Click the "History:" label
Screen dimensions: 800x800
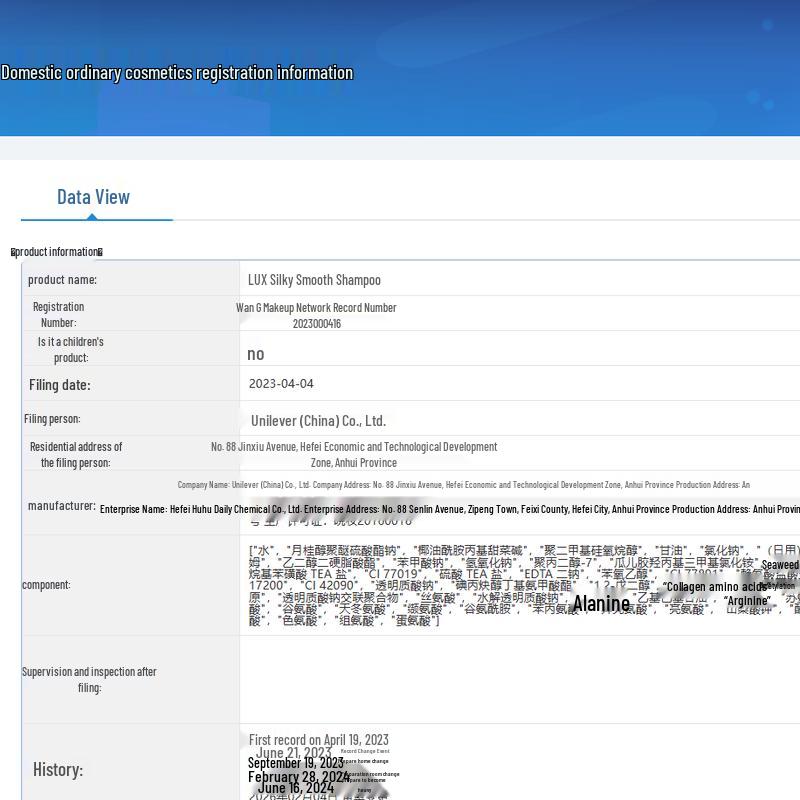[58, 769]
